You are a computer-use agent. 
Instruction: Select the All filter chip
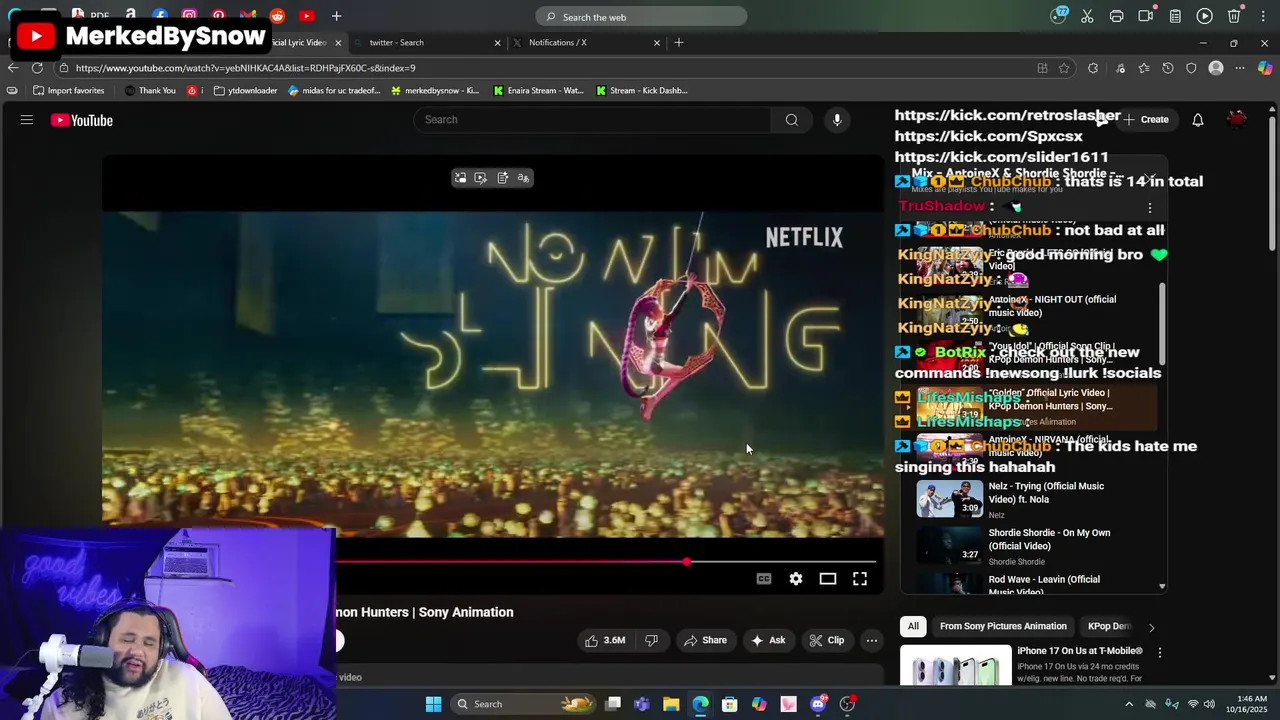point(913,626)
